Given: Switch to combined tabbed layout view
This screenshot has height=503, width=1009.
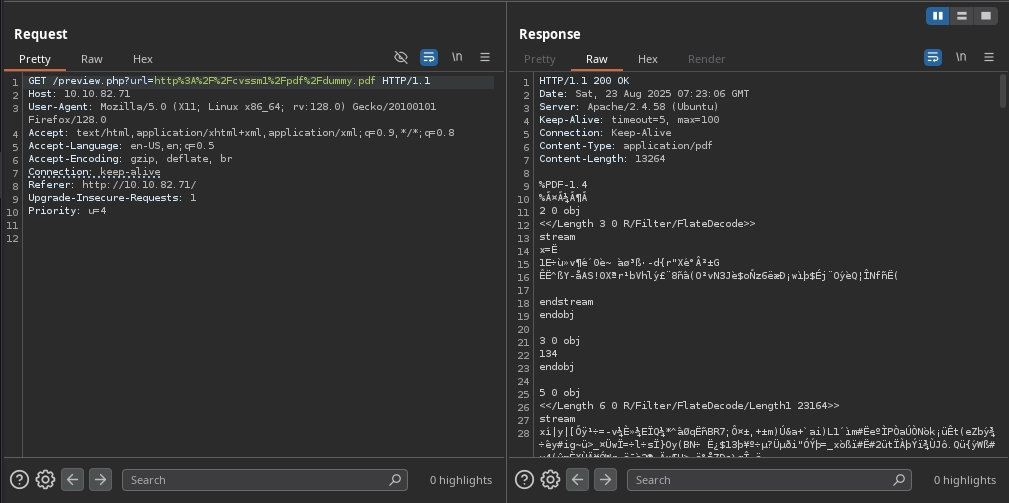Looking at the screenshot, I should [986, 16].
